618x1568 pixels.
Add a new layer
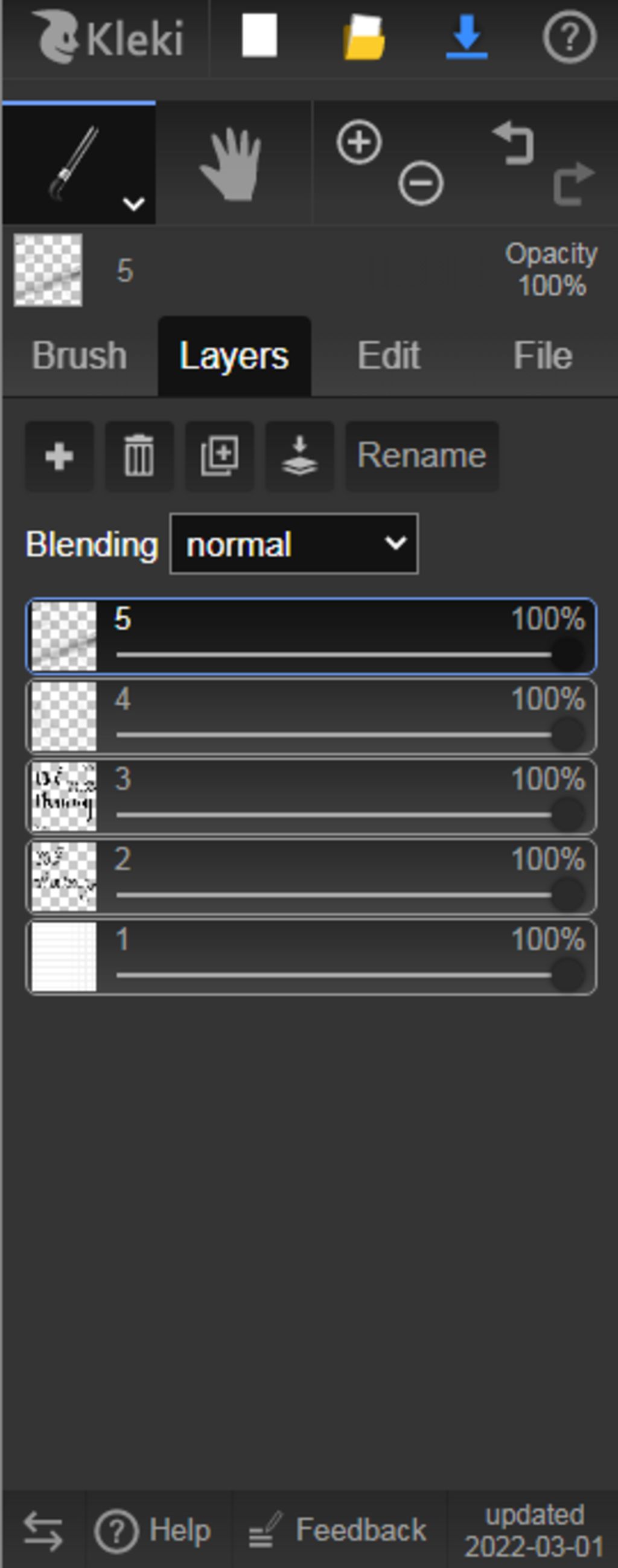(x=59, y=456)
